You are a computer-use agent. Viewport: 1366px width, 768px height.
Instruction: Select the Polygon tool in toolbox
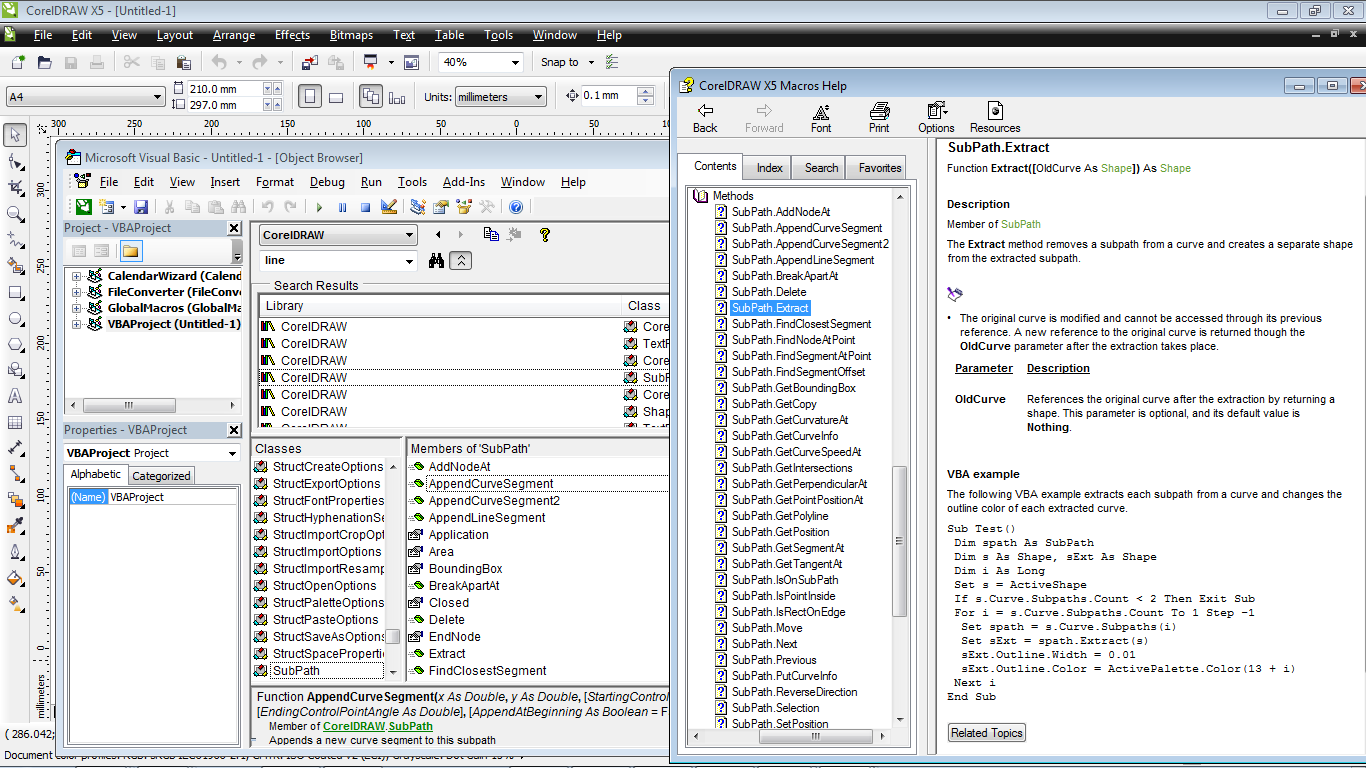point(15,345)
